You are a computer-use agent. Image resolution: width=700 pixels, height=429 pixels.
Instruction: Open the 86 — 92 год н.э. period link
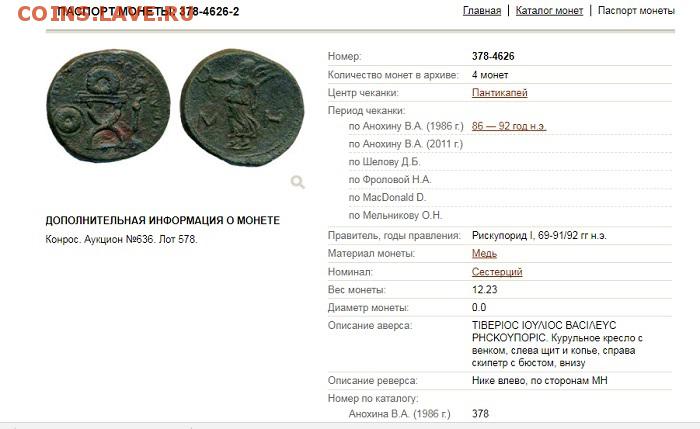(509, 126)
